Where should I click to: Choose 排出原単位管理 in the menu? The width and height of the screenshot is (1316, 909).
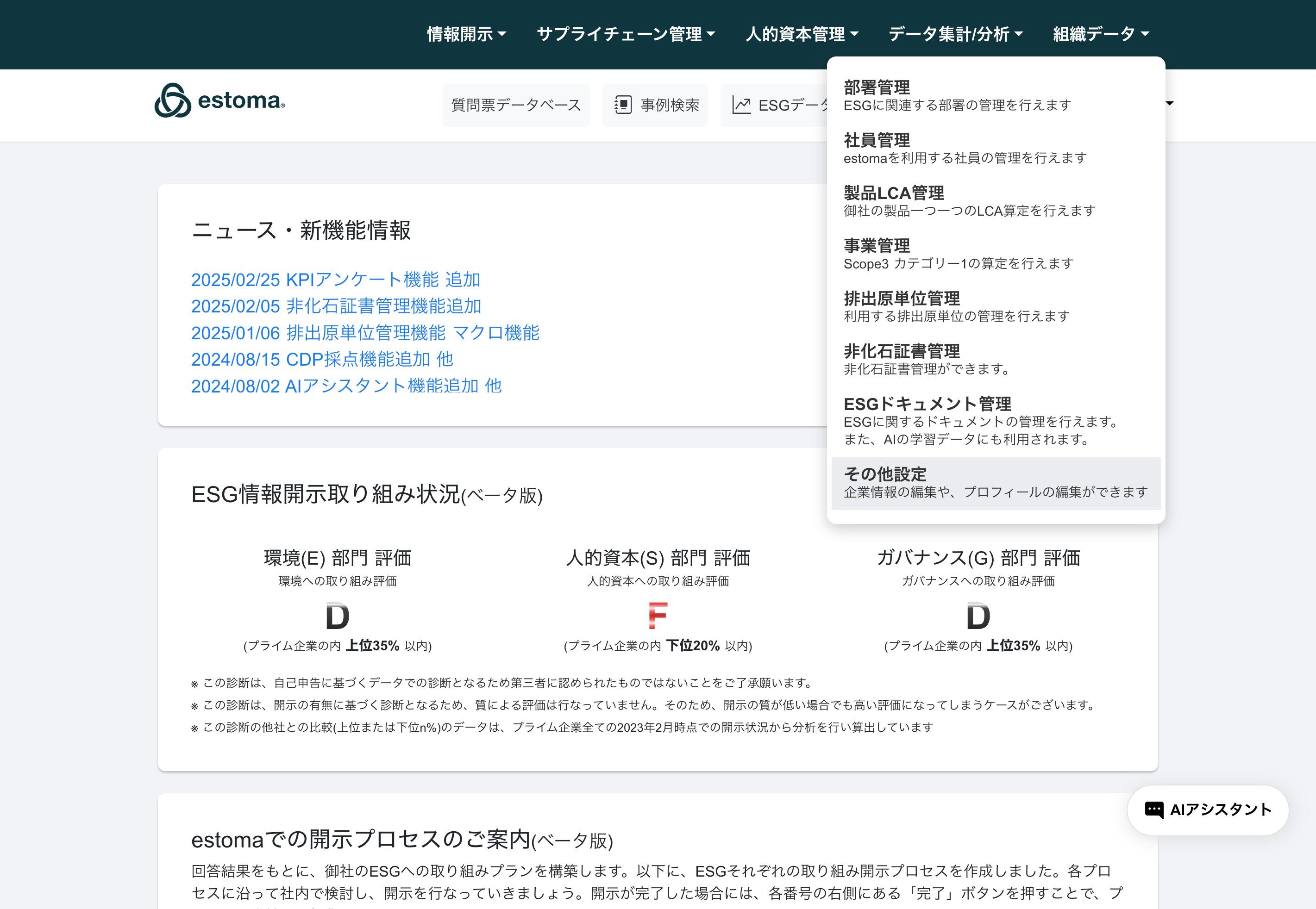click(901, 299)
